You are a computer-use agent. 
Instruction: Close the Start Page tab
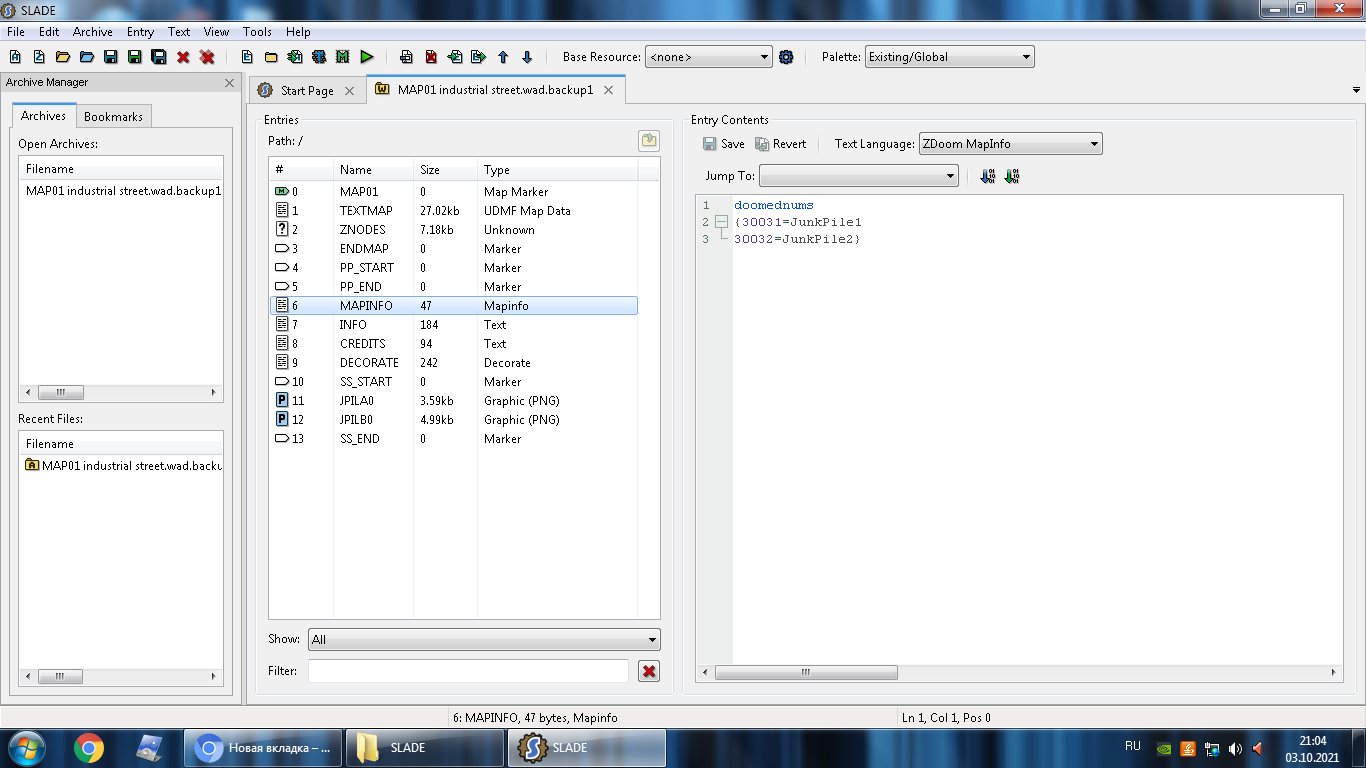point(349,91)
